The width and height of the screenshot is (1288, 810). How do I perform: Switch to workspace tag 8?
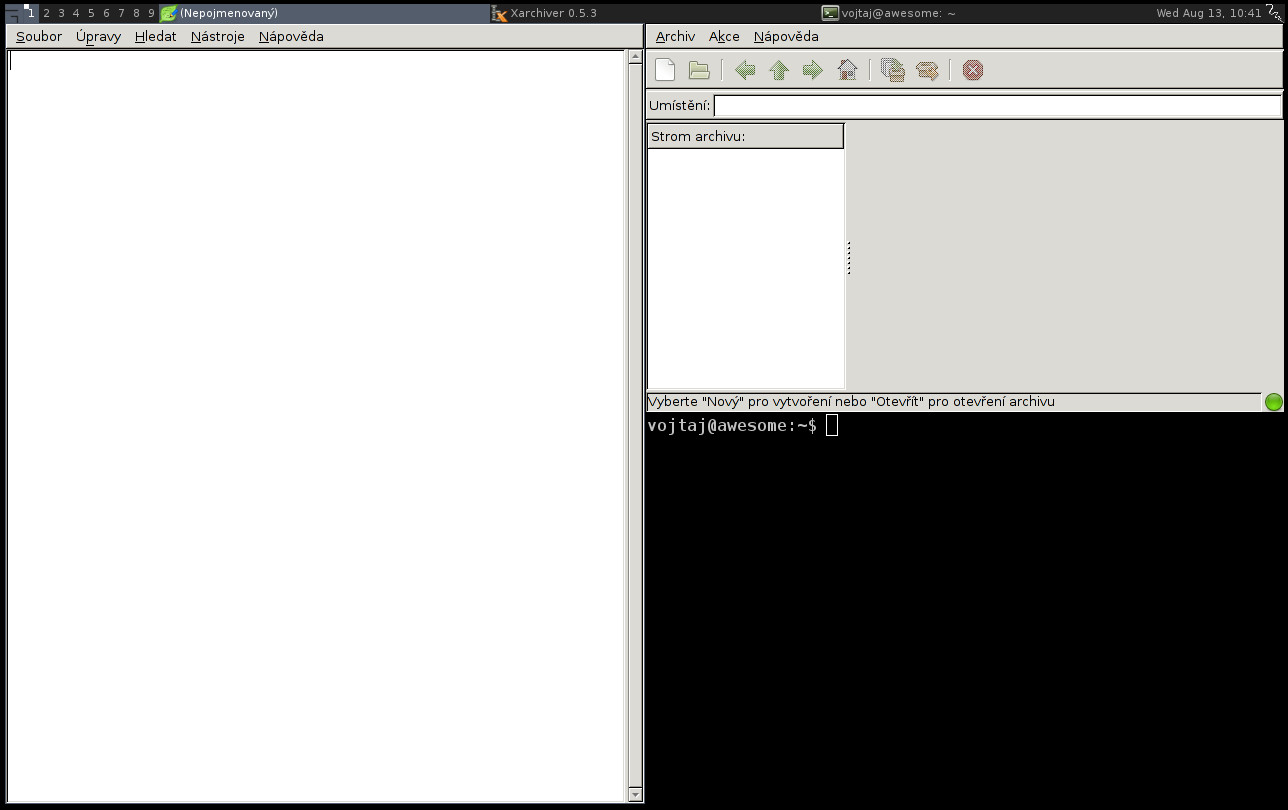click(136, 13)
